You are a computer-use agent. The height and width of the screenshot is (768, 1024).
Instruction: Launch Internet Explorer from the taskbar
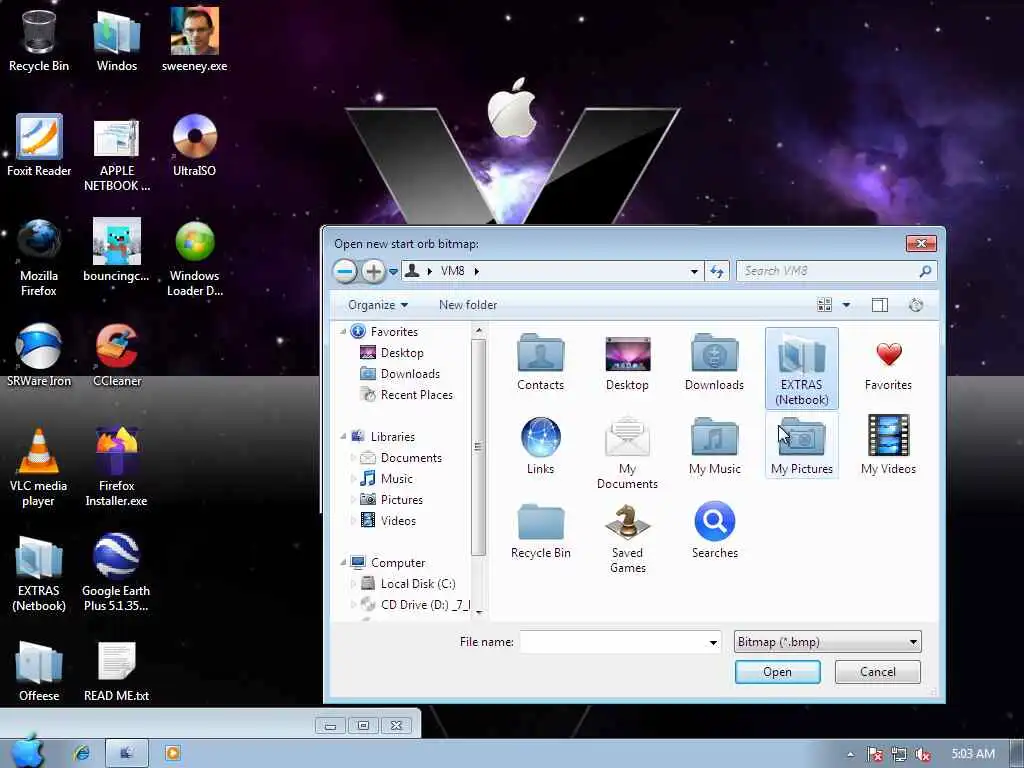(x=82, y=753)
